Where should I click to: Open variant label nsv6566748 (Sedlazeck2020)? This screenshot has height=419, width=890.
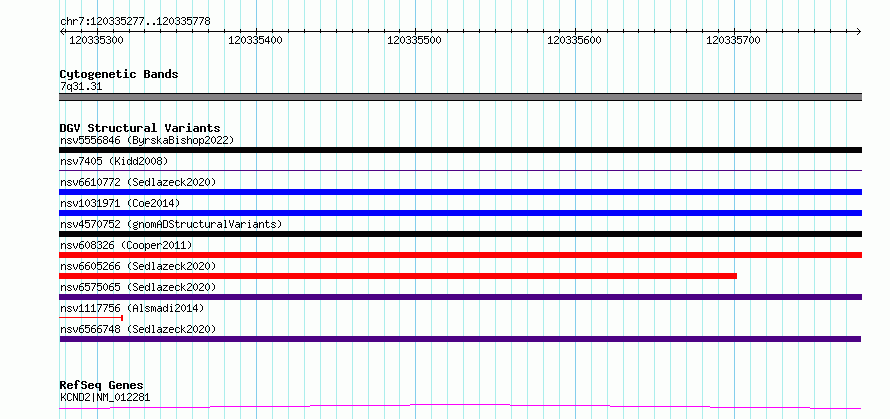(138, 329)
